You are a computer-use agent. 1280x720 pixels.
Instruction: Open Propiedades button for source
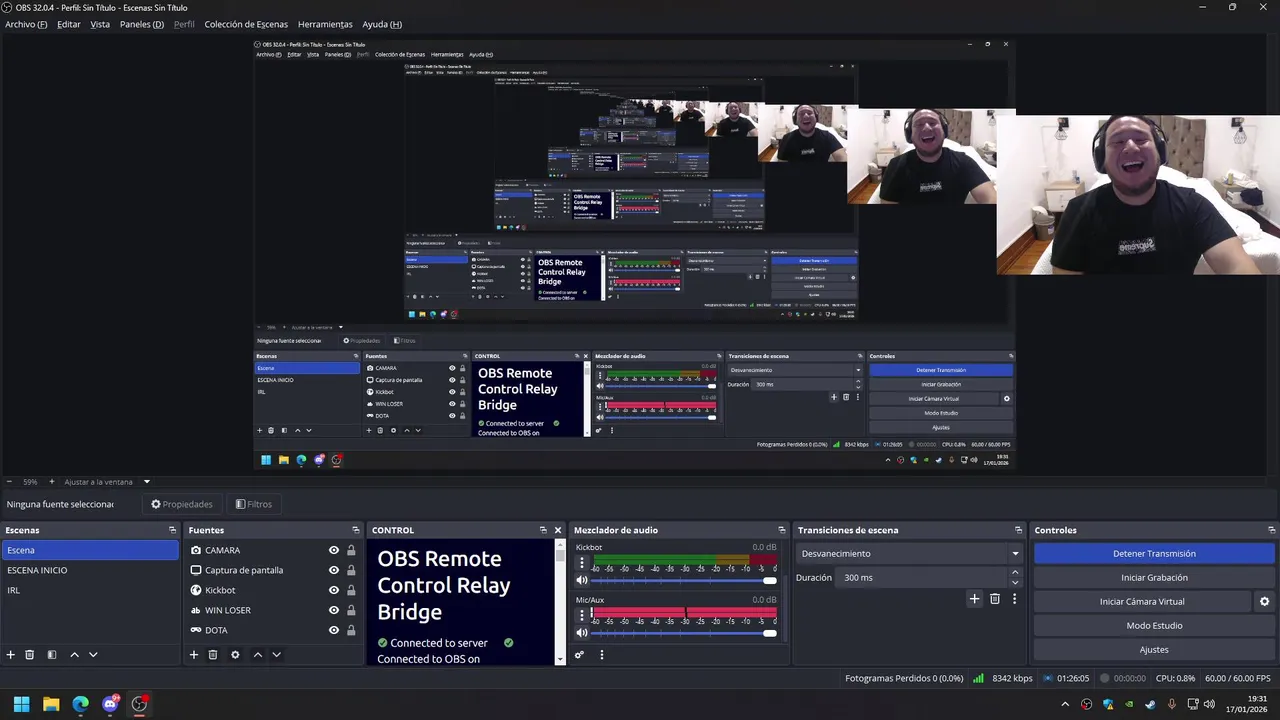pos(181,504)
